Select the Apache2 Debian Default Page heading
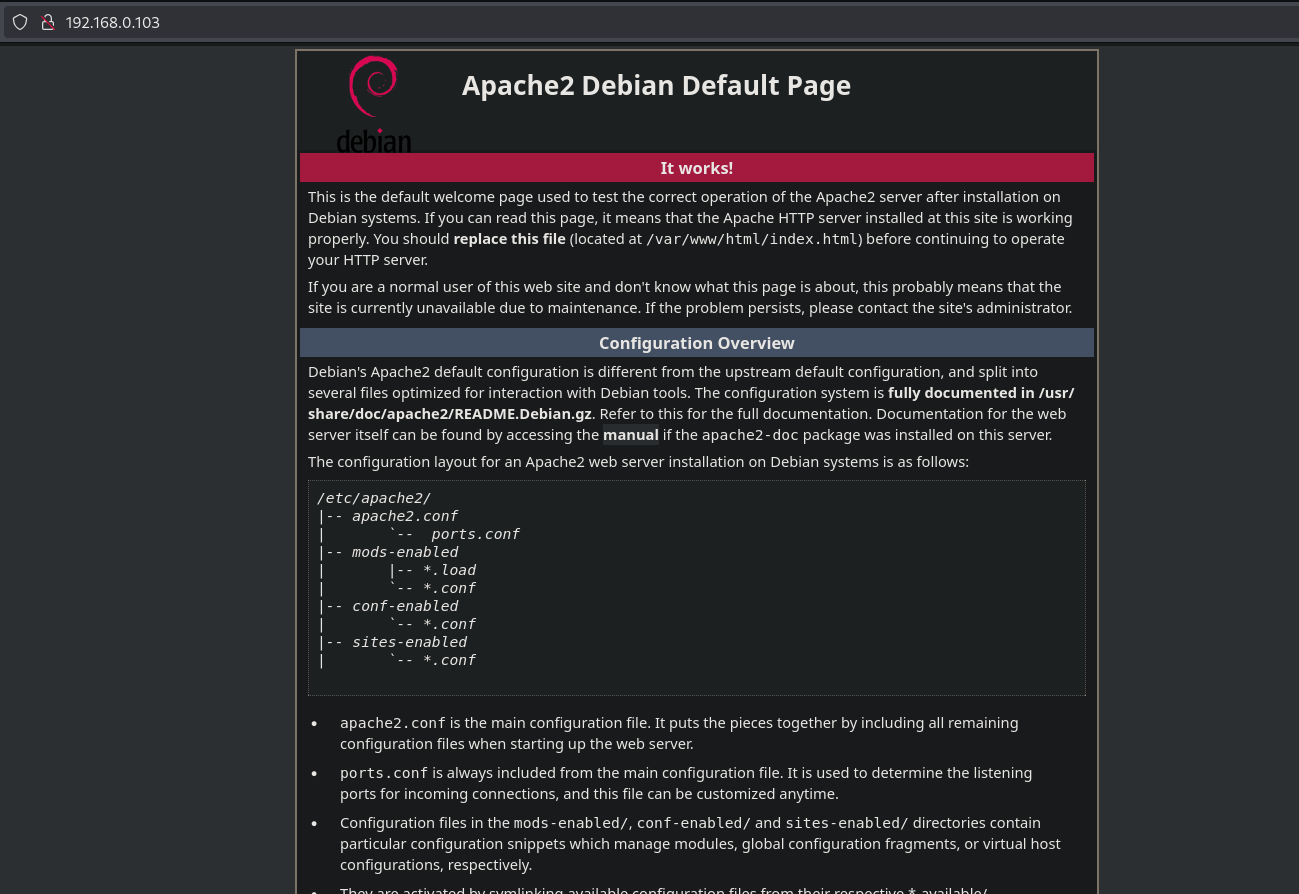 [656, 85]
